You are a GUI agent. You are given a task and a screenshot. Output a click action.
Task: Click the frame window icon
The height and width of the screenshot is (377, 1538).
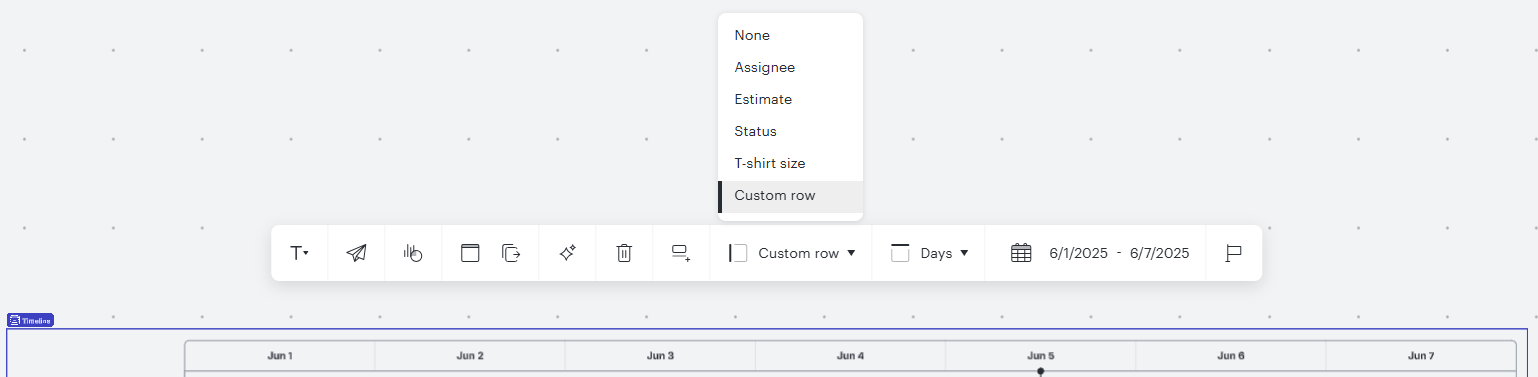click(470, 253)
